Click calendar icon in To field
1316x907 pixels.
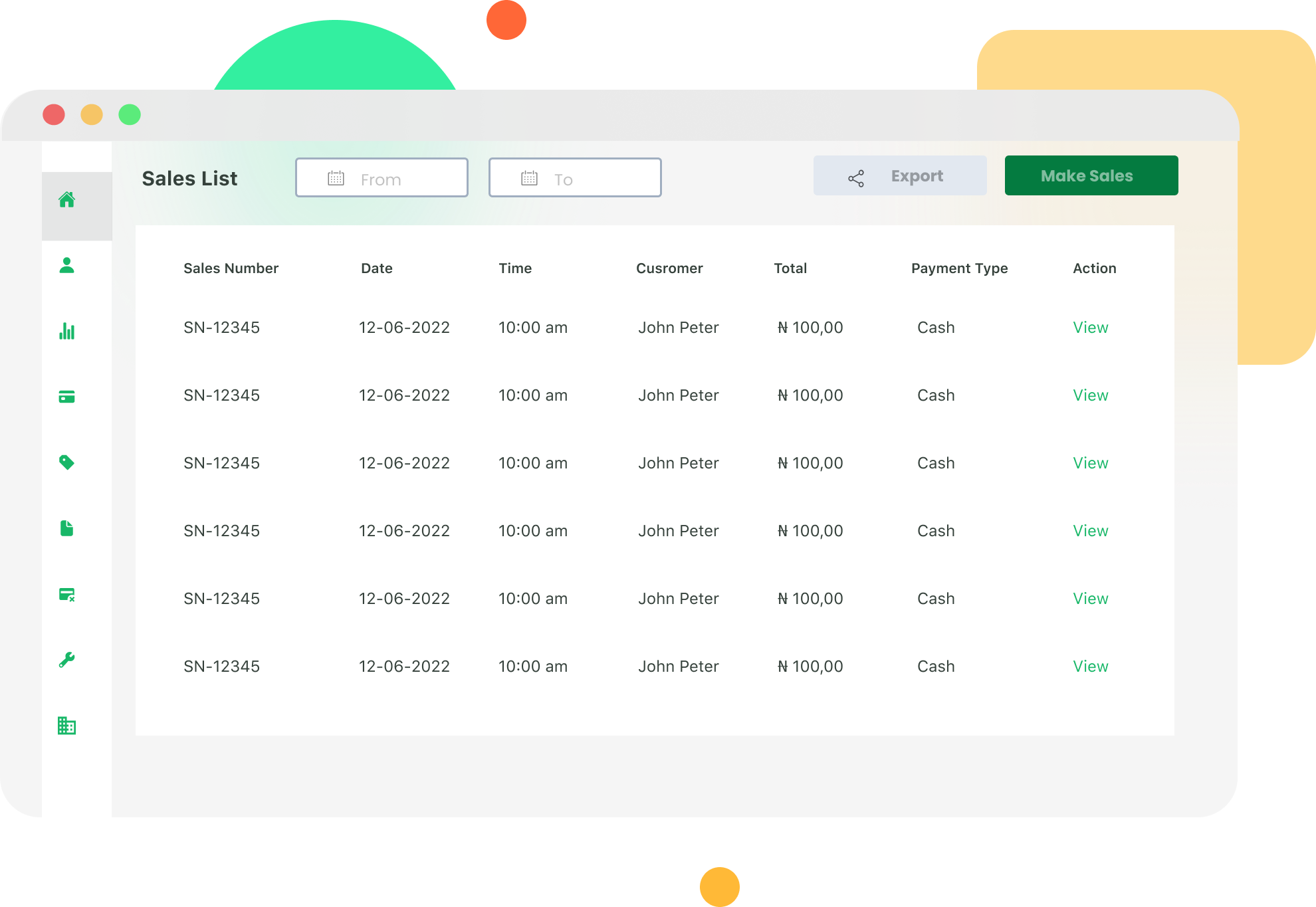click(x=530, y=178)
